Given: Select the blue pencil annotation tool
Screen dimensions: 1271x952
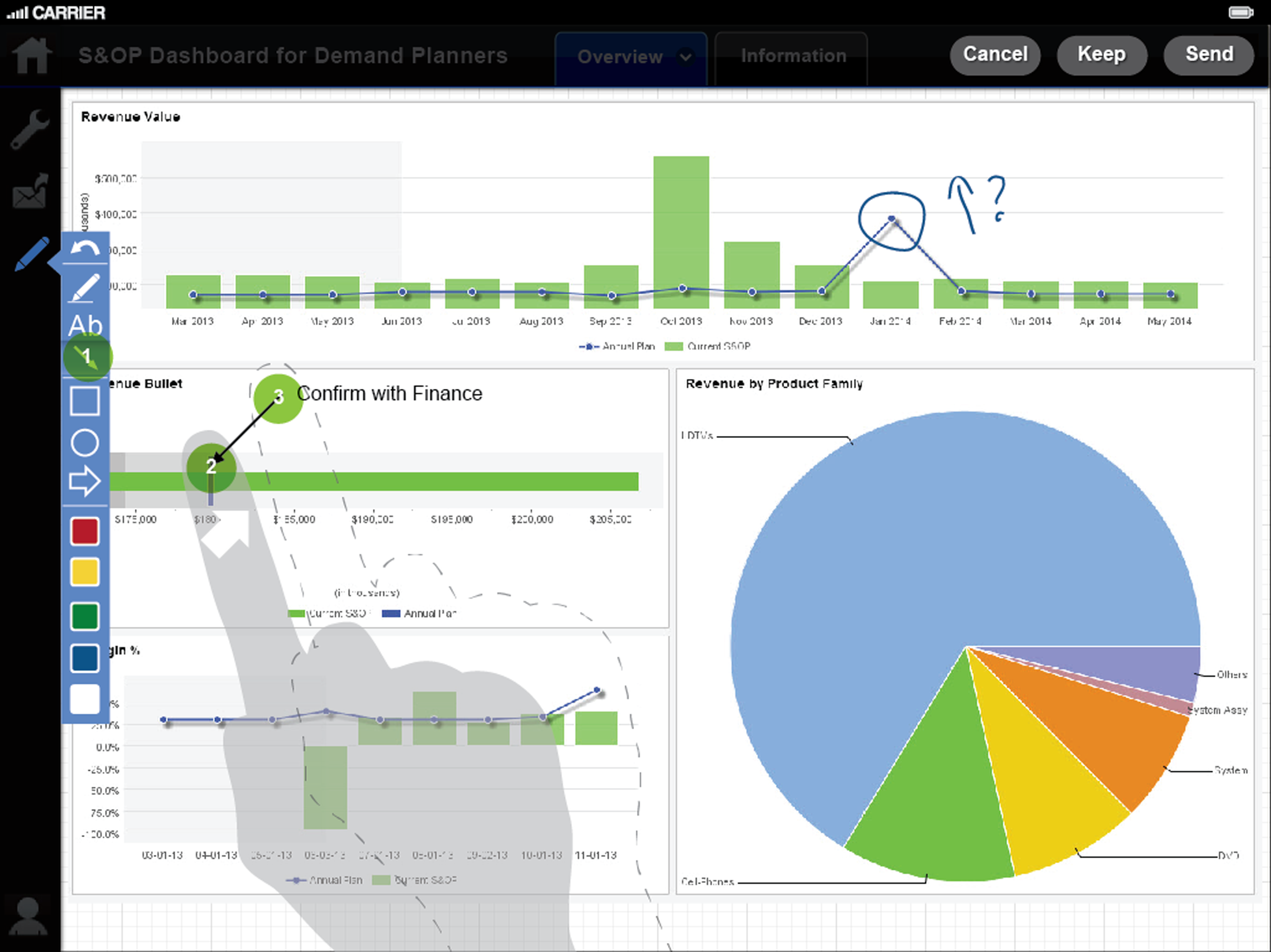Looking at the screenshot, I should tap(32, 253).
